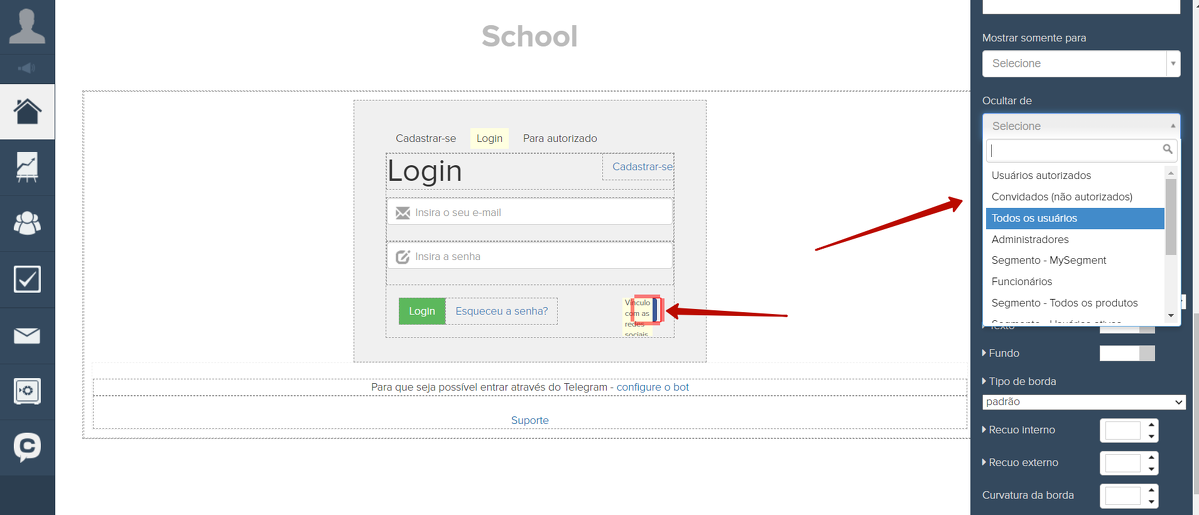
Task: Click the green Login button
Action: pyautogui.click(x=422, y=311)
